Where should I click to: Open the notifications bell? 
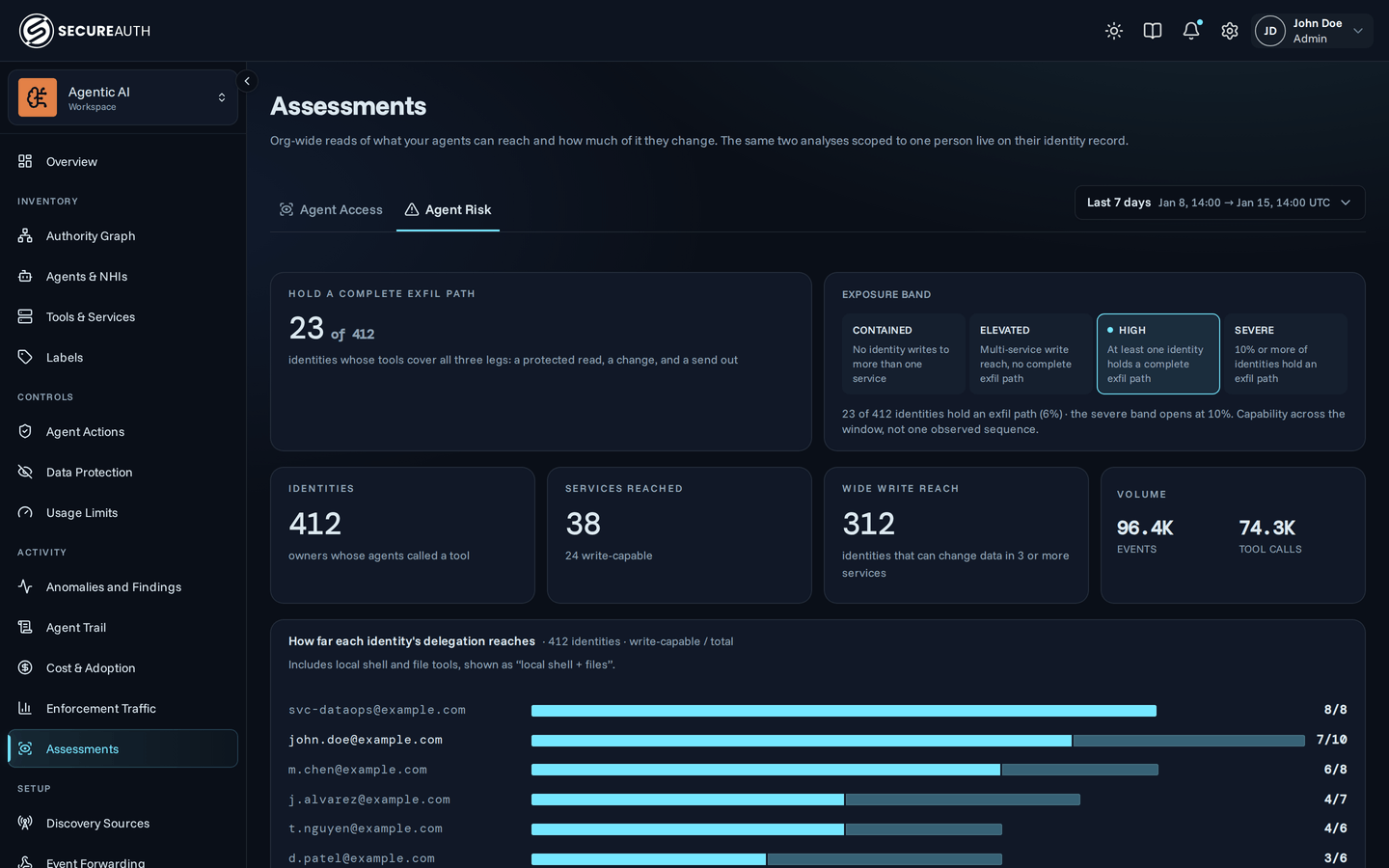(1191, 31)
